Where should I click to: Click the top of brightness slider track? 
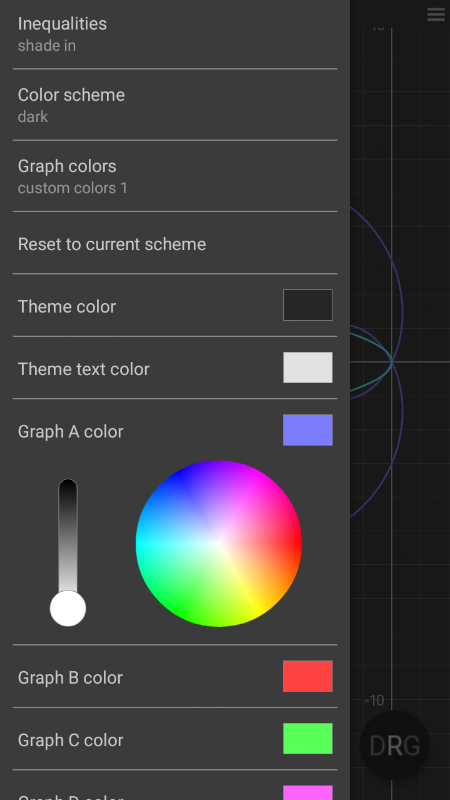coord(68,485)
